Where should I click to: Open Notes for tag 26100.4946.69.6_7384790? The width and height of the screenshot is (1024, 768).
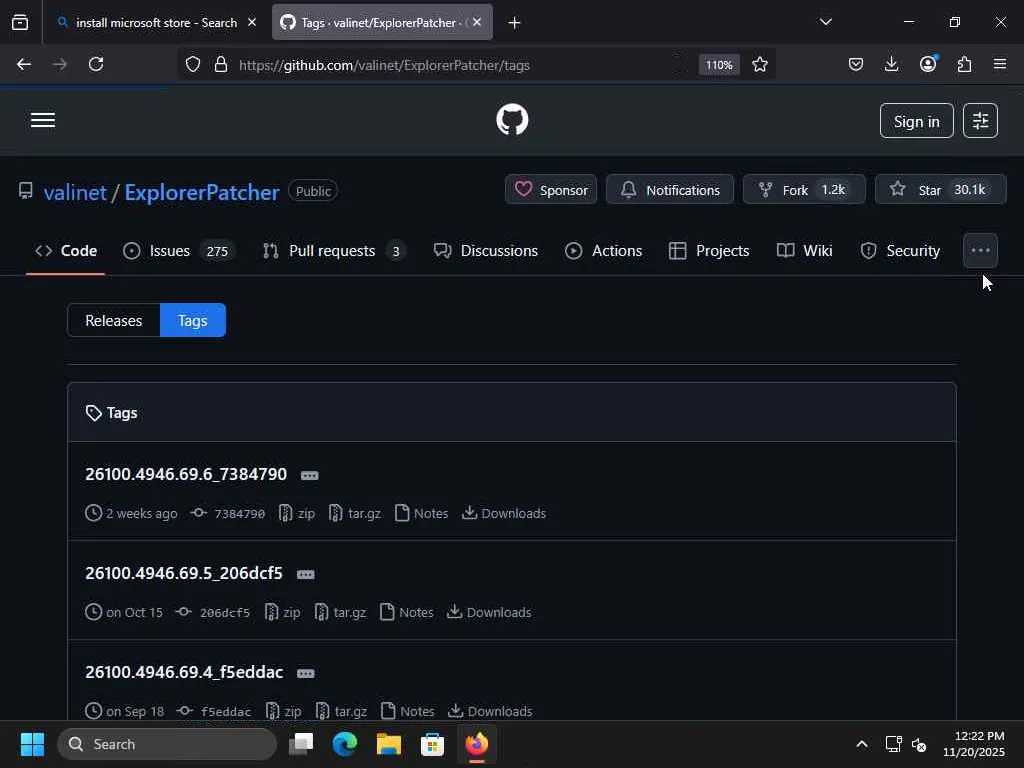click(422, 513)
